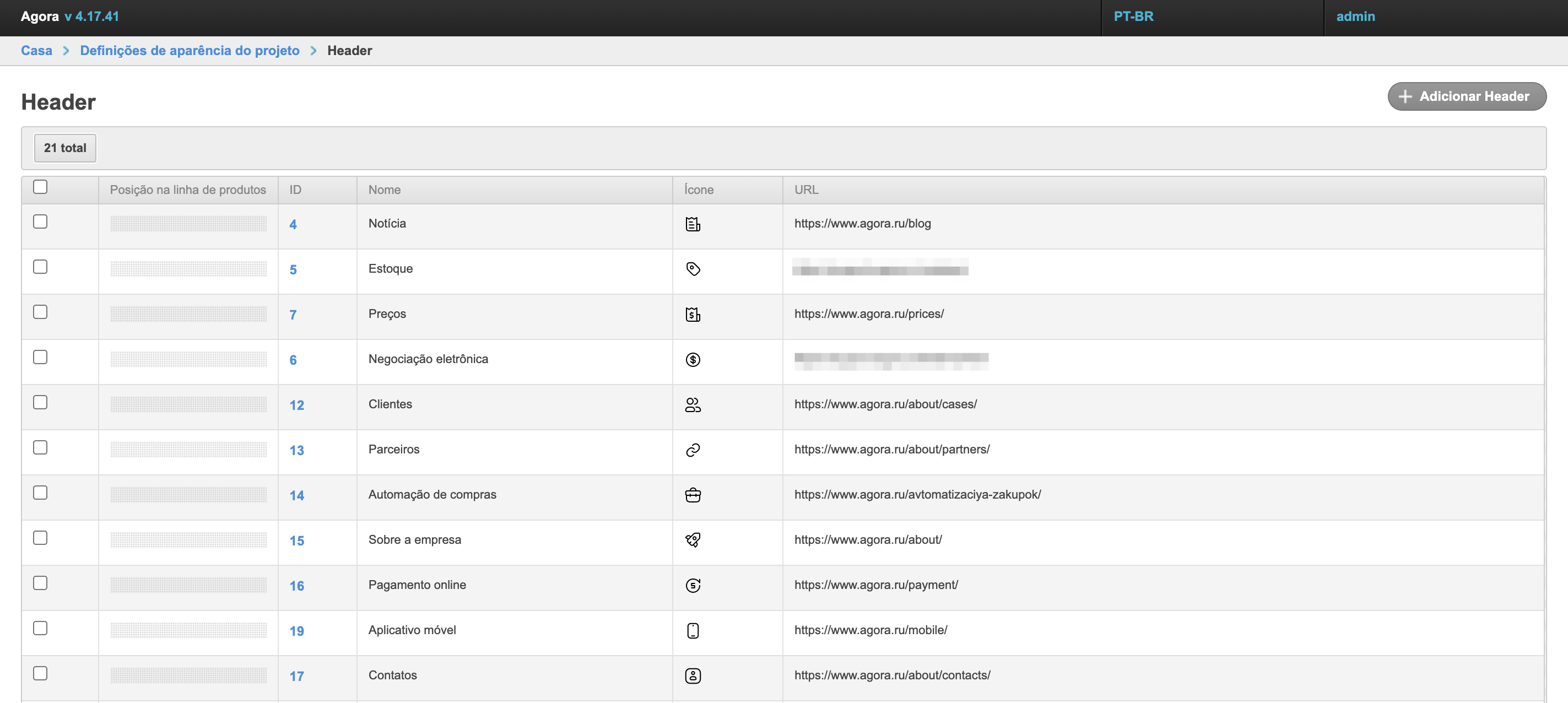The height and width of the screenshot is (703, 1568).
Task: Click the price receipt icon in the Preços row
Action: click(693, 314)
